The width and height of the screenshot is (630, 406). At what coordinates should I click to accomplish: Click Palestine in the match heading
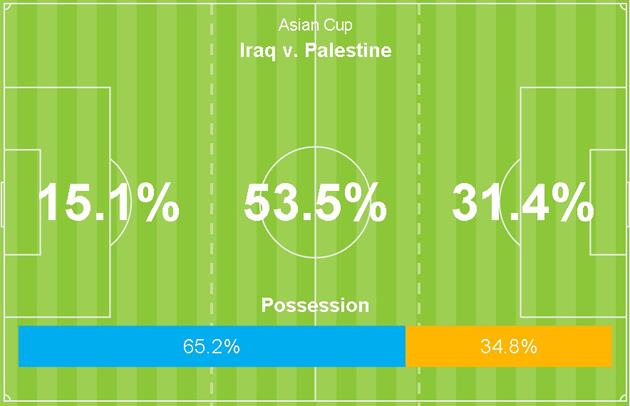(x=346, y=50)
